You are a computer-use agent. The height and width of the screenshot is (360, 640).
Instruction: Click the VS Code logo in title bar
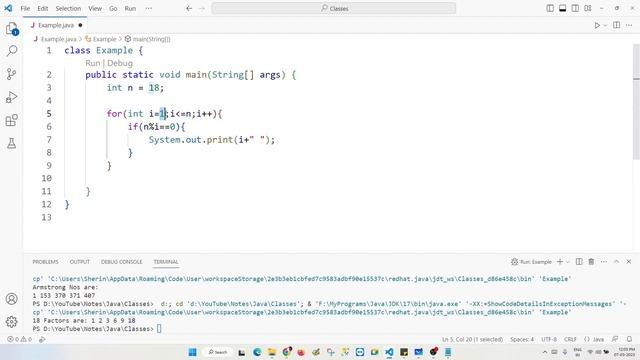point(8,8)
